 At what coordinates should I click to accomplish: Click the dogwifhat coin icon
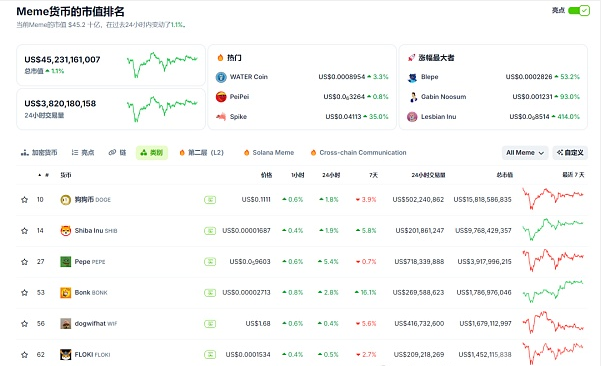pyautogui.click(x=66, y=324)
